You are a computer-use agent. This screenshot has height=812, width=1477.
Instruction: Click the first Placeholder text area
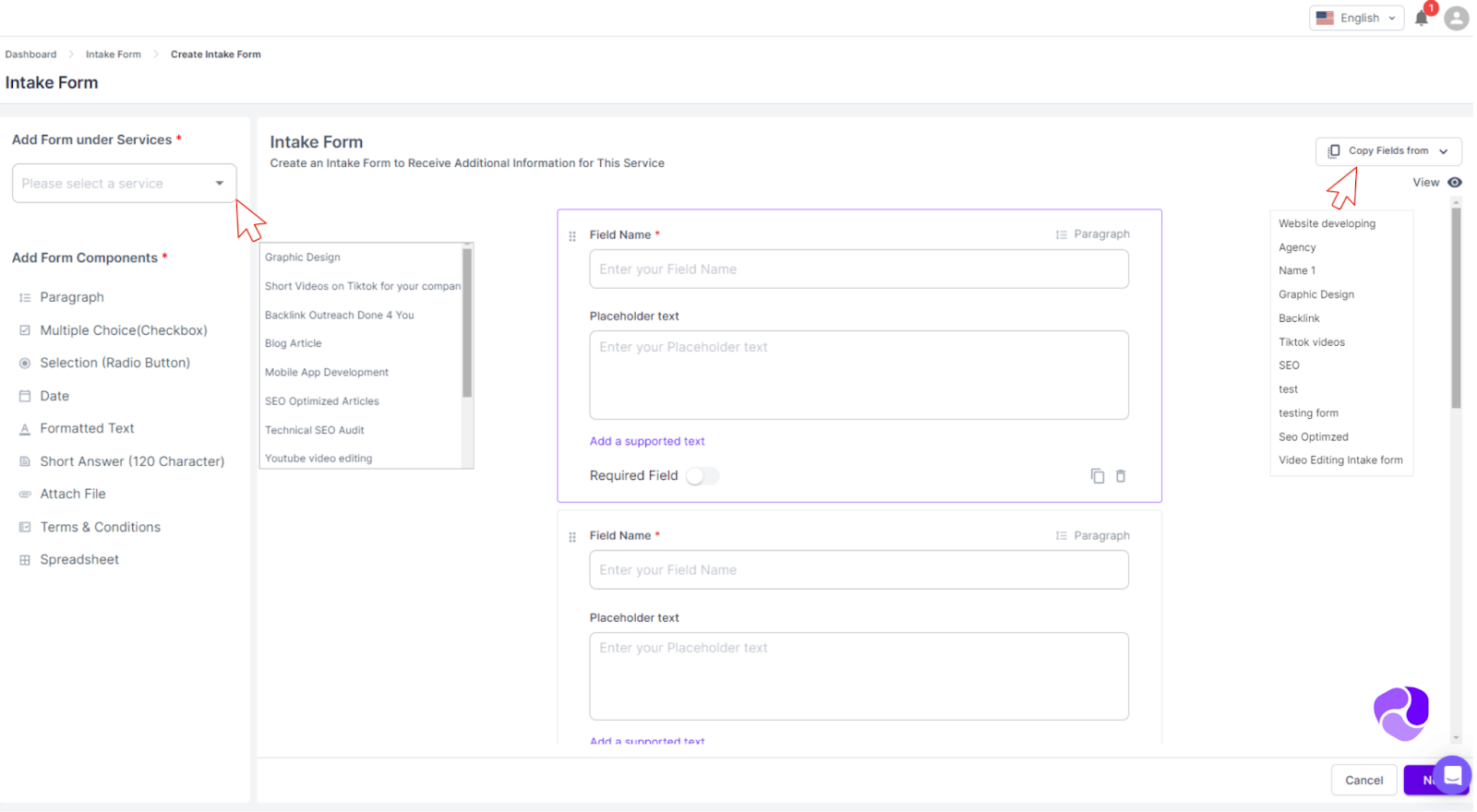[x=859, y=376]
